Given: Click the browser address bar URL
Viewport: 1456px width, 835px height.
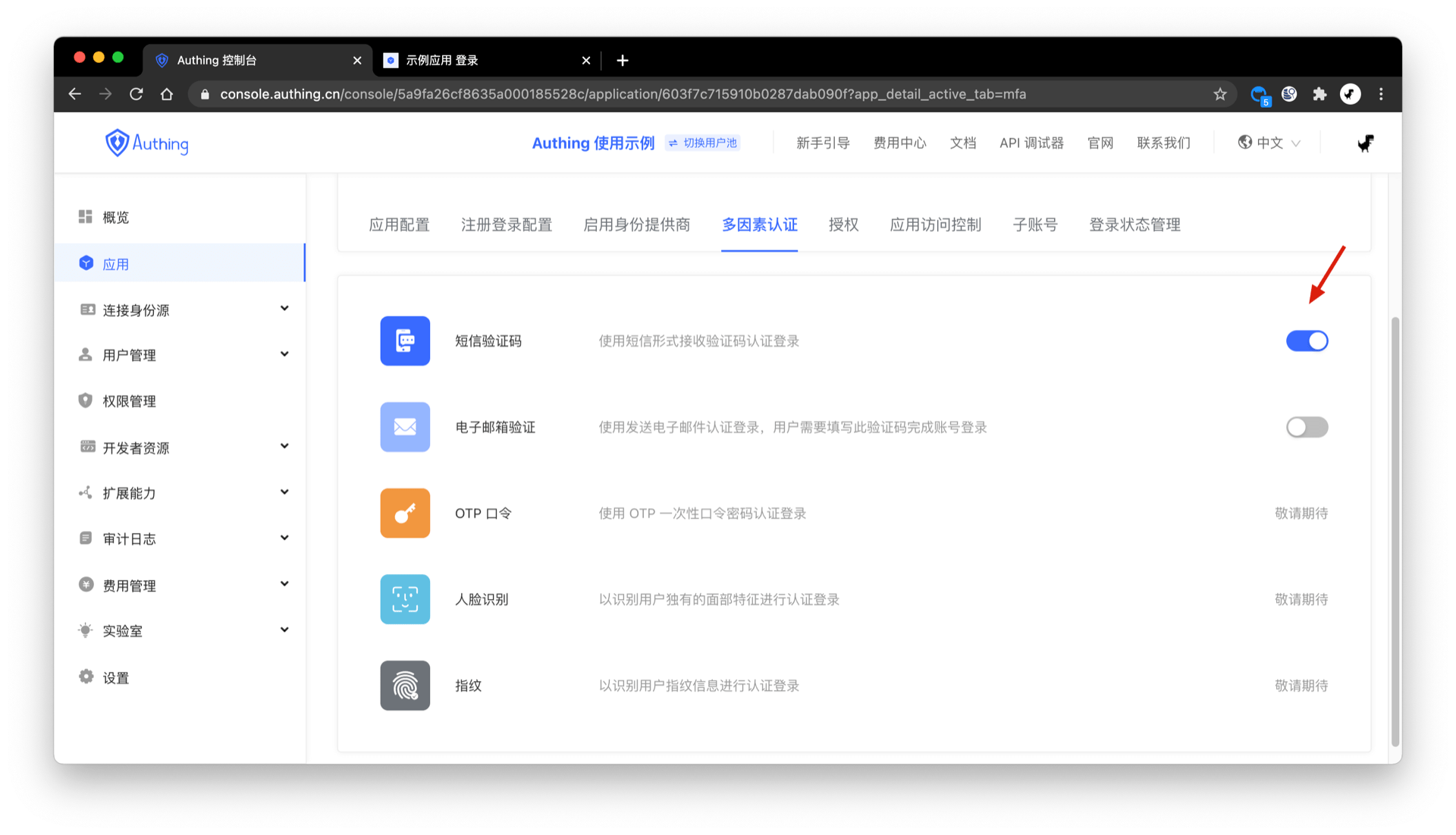Looking at the screenshot, I should pyautogui.click(x=622, y=94).
